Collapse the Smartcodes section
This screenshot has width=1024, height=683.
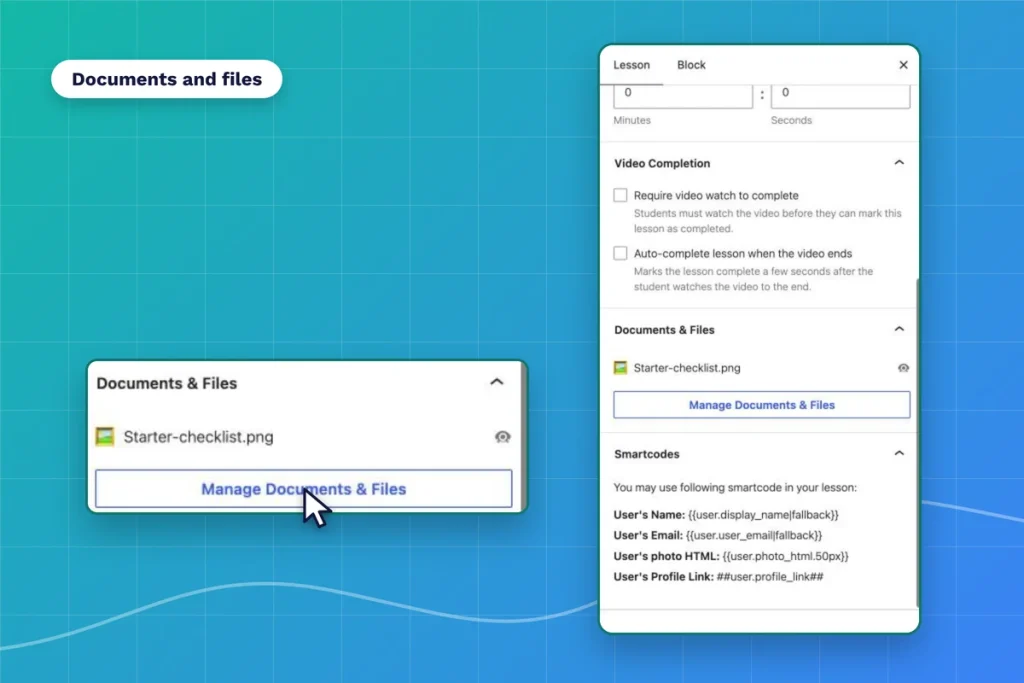(x=899, y=453)
